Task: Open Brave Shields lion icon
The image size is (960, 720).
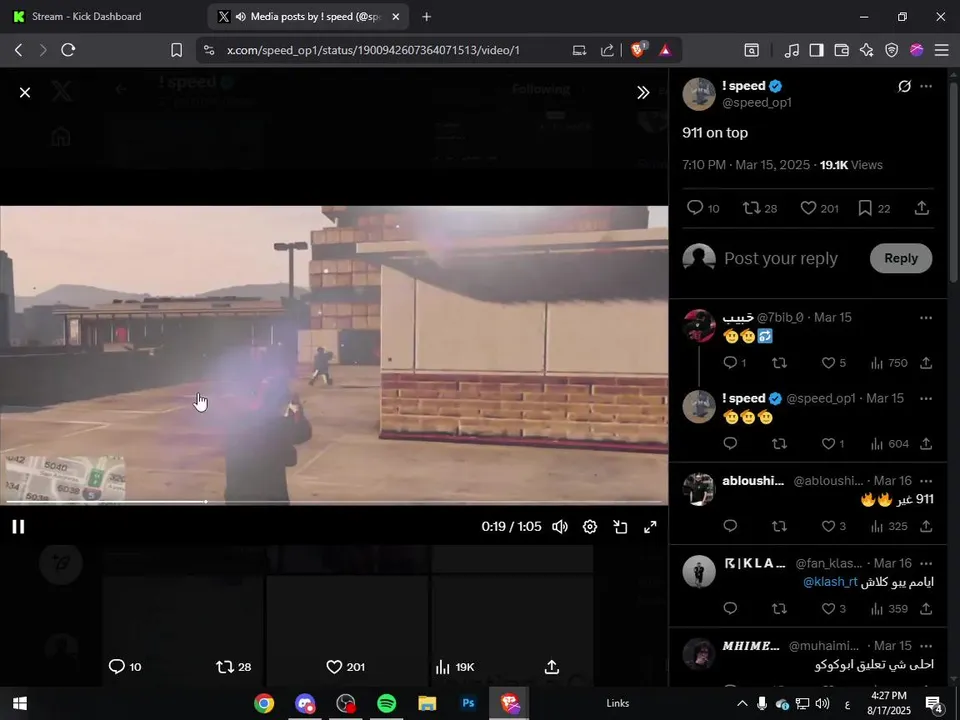Action: coord(637,50)
